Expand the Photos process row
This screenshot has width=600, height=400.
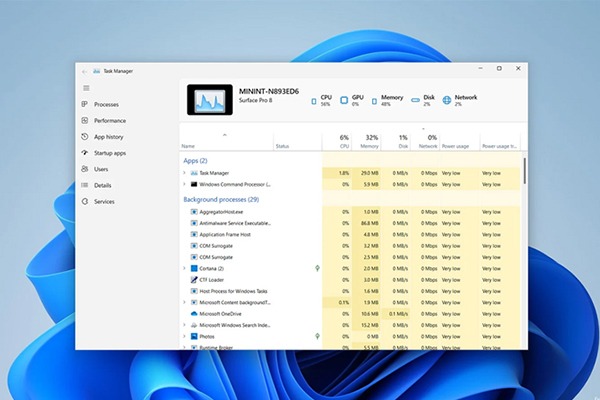point(184,336)
